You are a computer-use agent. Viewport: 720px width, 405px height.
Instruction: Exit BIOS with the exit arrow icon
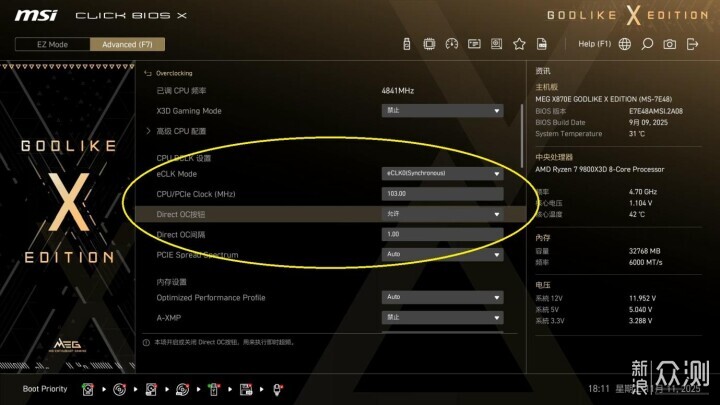(x=692, y=44)
